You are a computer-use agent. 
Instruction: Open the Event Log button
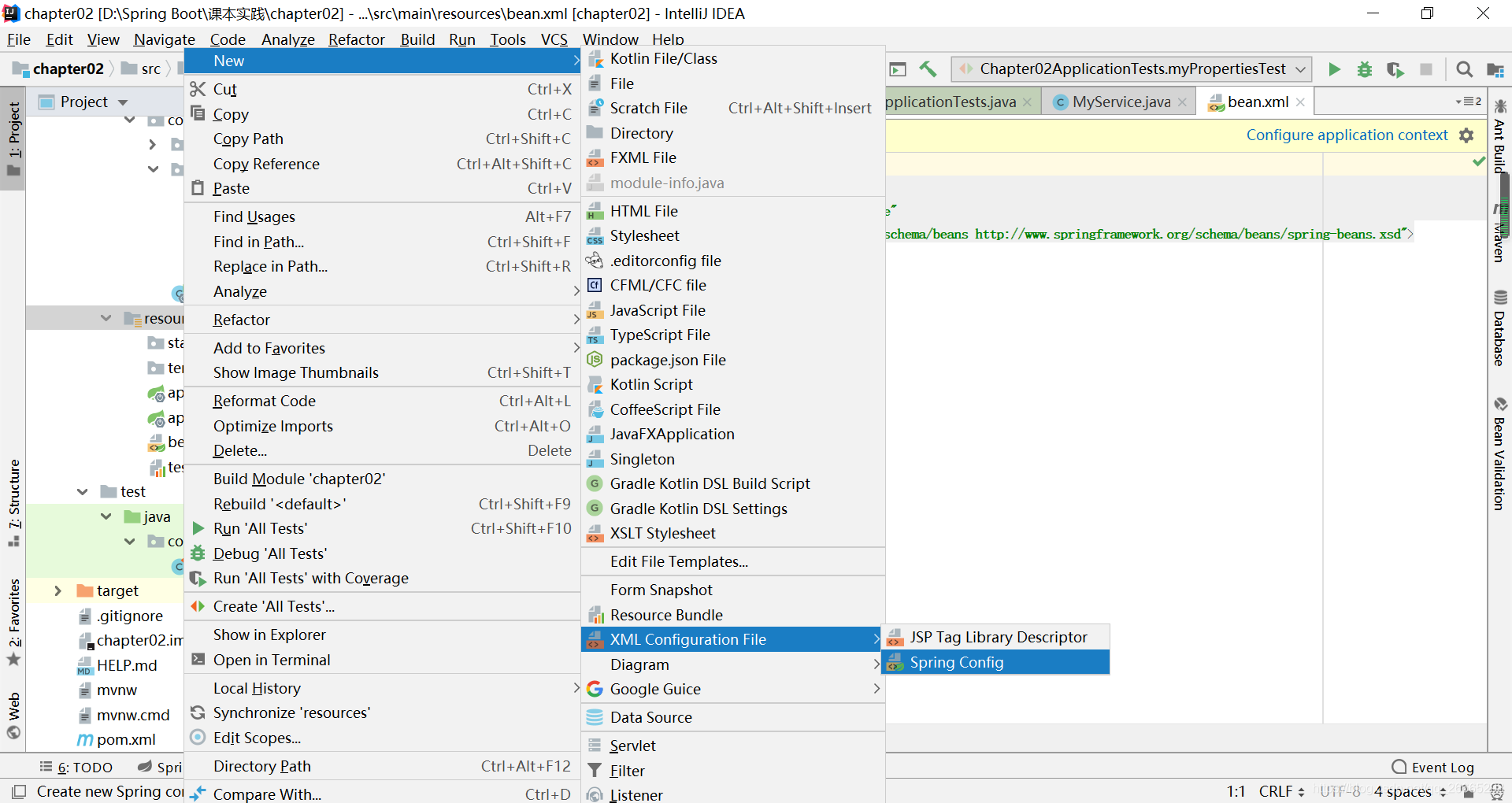coord(1432,767)
